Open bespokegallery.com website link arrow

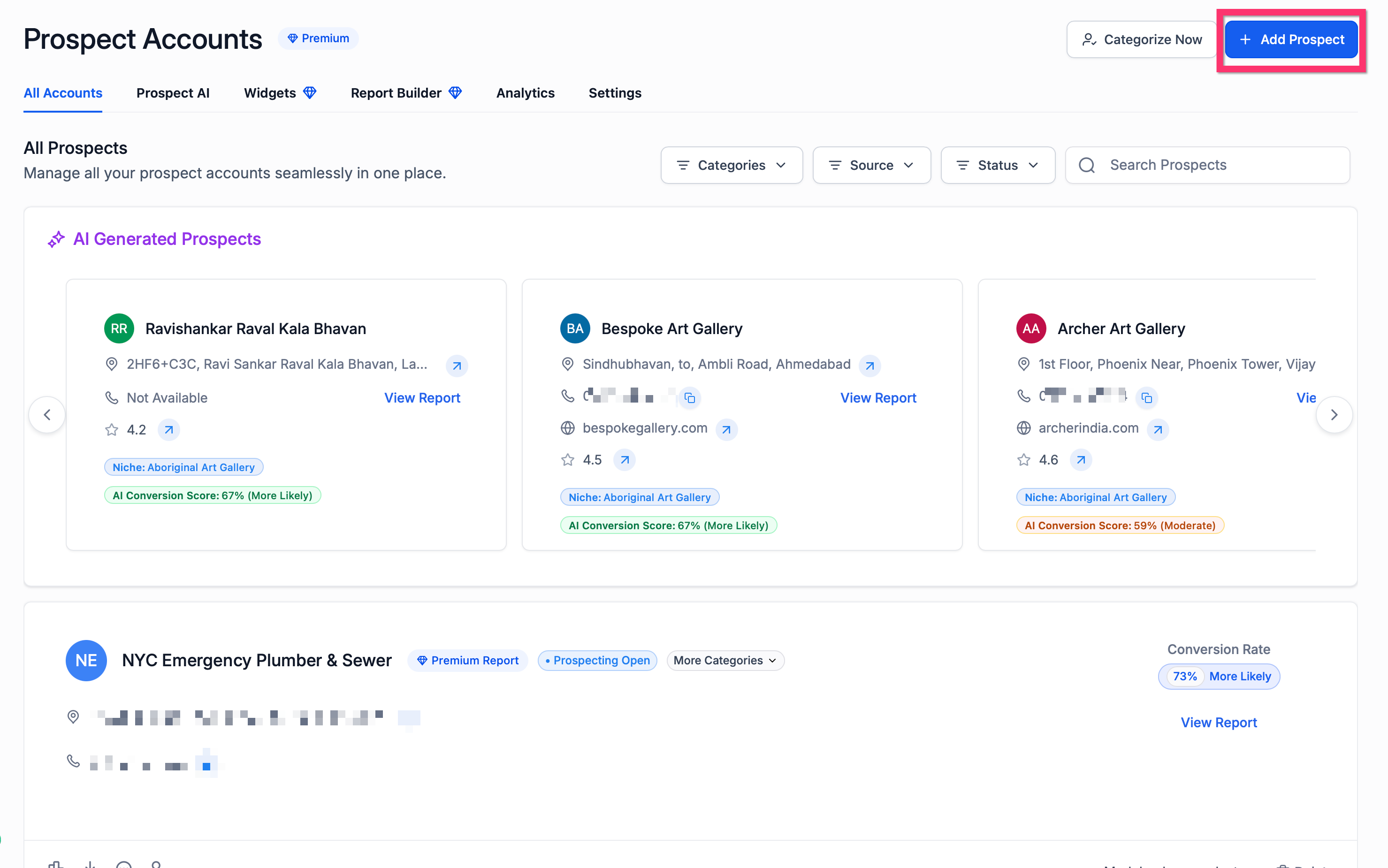click(x=726, y=429)
